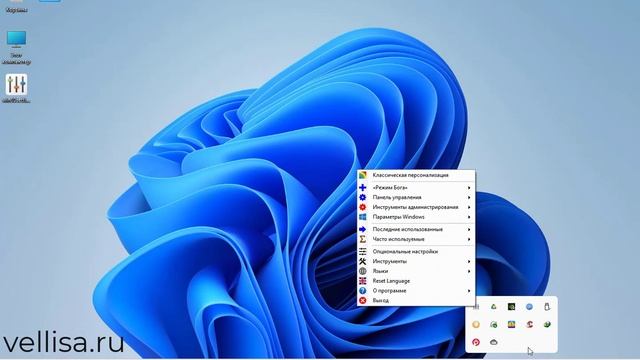Expand the «Режим Бога» submenu
This screenshot has width=640, height=360.
tap(416, 187)
